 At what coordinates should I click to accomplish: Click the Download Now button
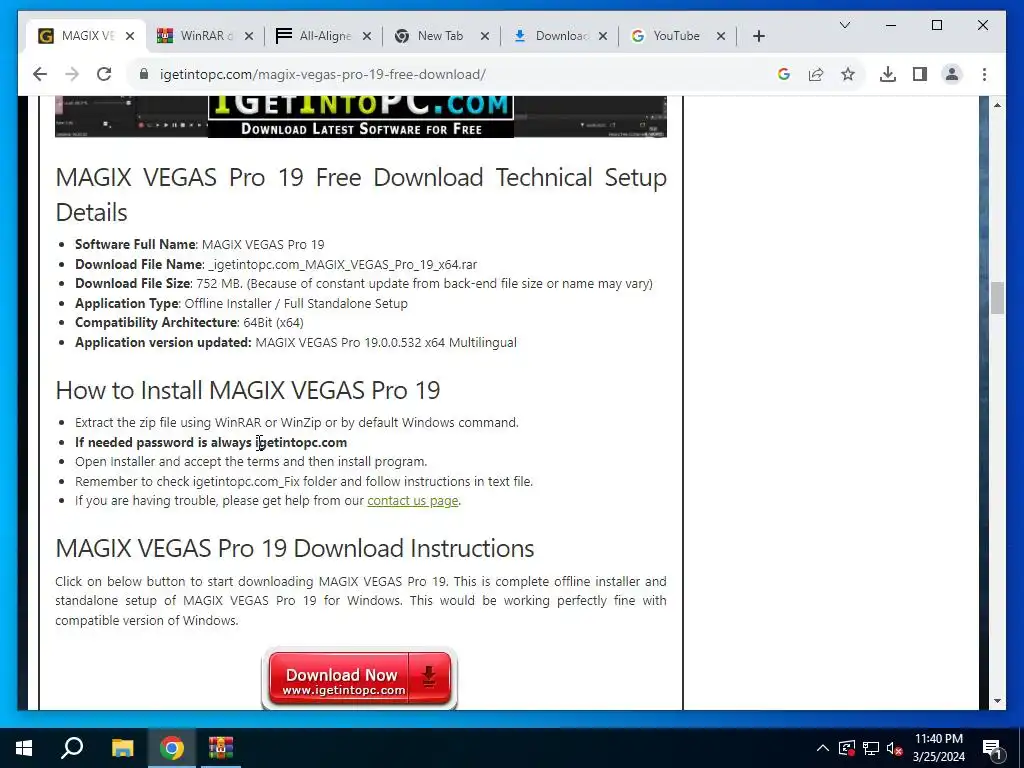[359, 679]
